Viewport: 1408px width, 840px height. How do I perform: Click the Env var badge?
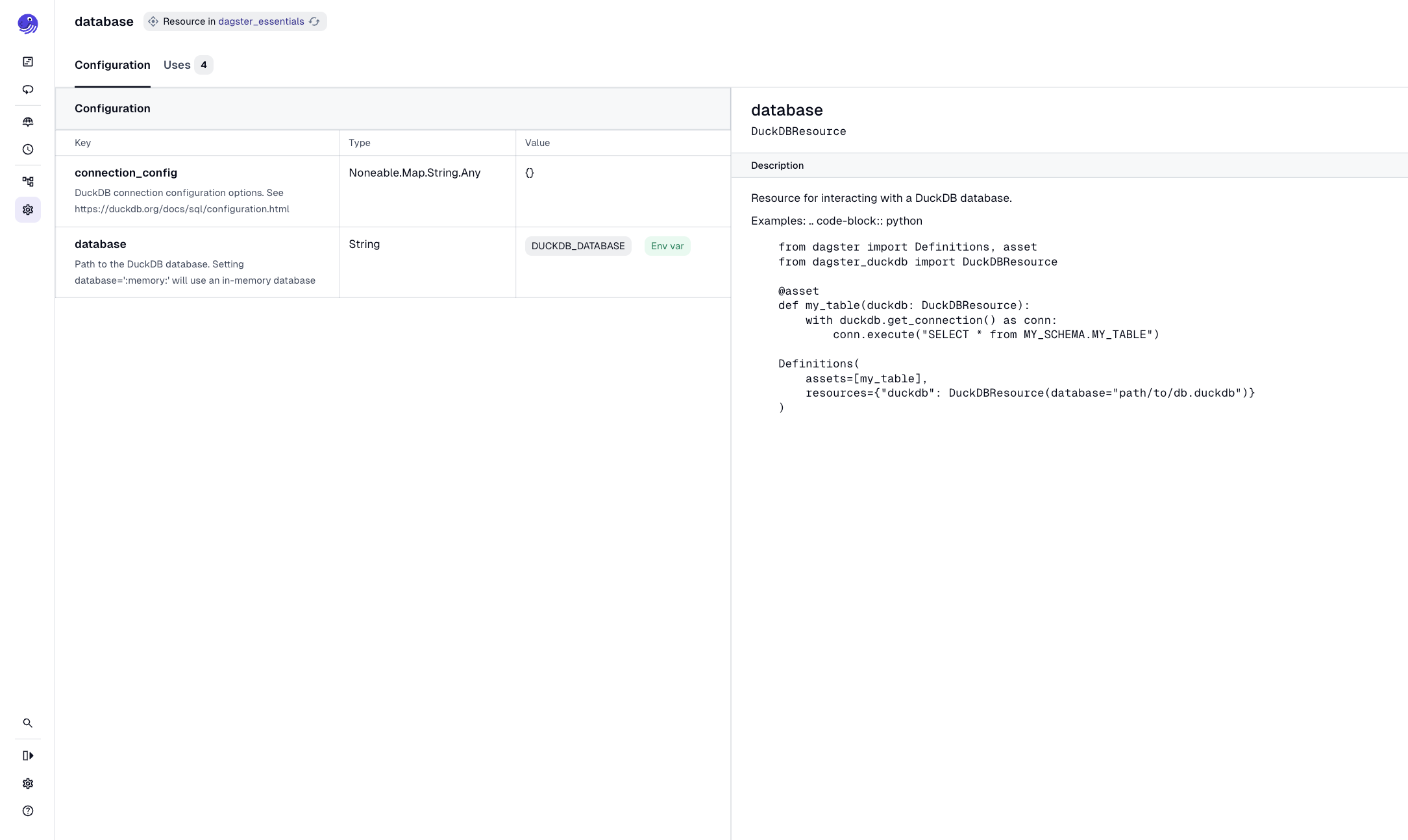[667, 246]
